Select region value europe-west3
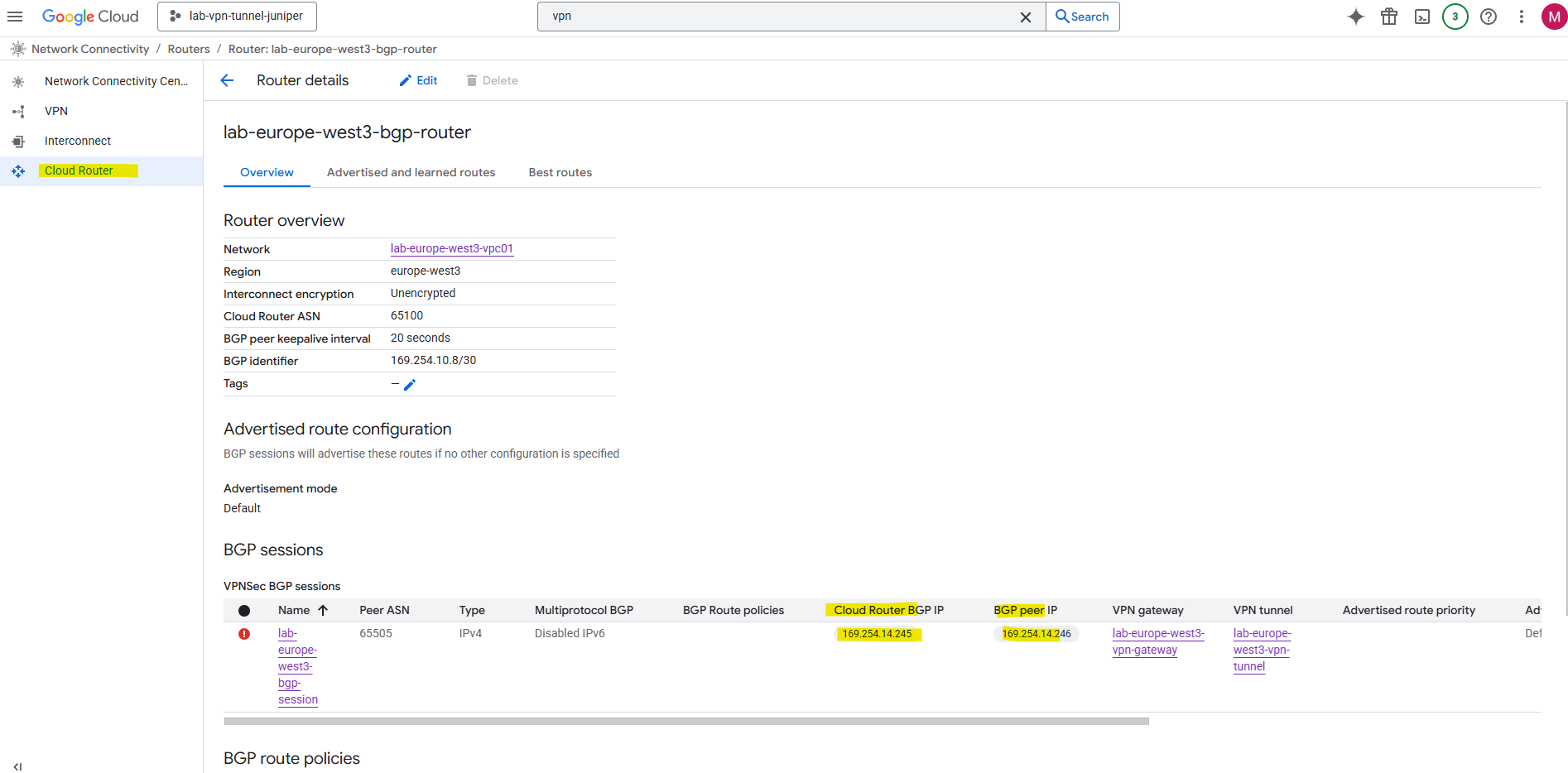 click(x=426, y=271)
